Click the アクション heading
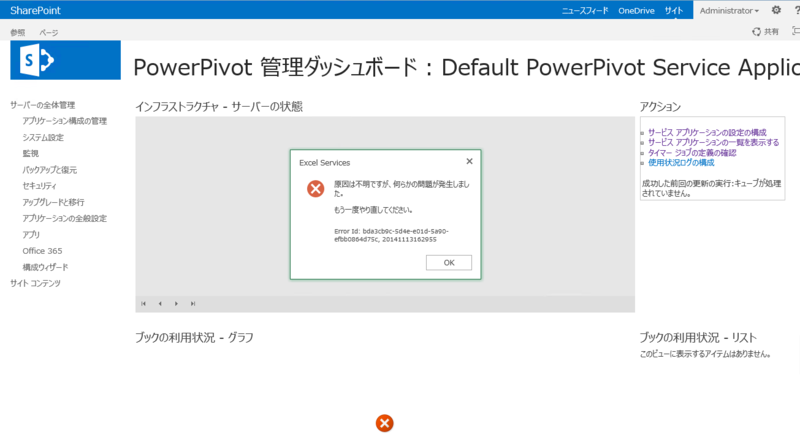Viewport: 800px width, 448px height. [x=660, y=107]
